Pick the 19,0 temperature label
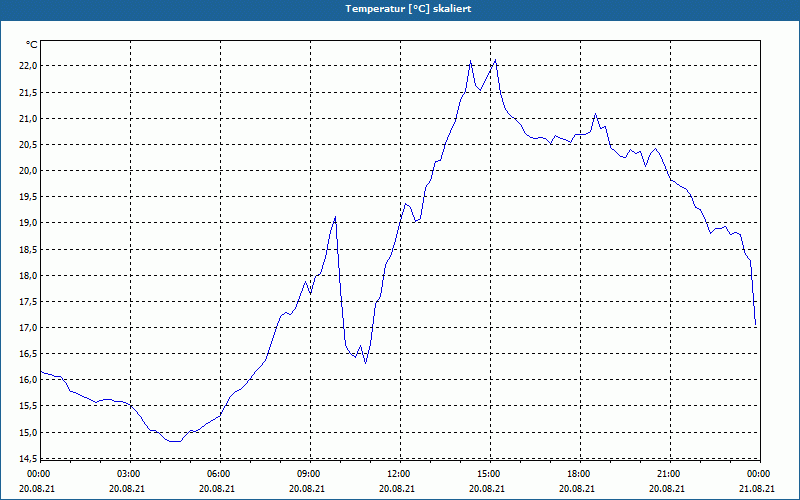Image resolution: width=800 pixels, height=500 pixels. 27,223
